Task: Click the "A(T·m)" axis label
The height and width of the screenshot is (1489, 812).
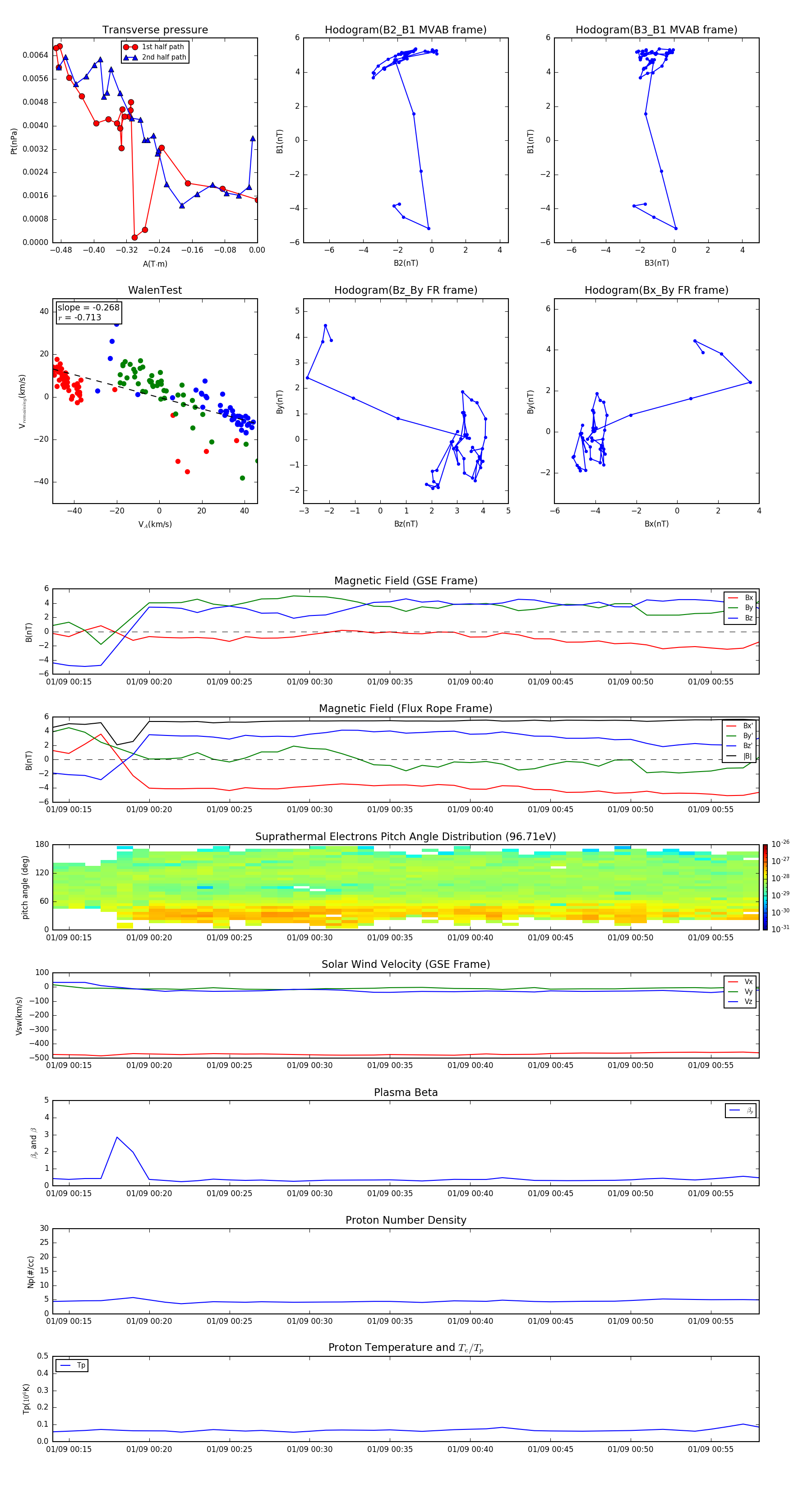Action: [x=155, y=264]
